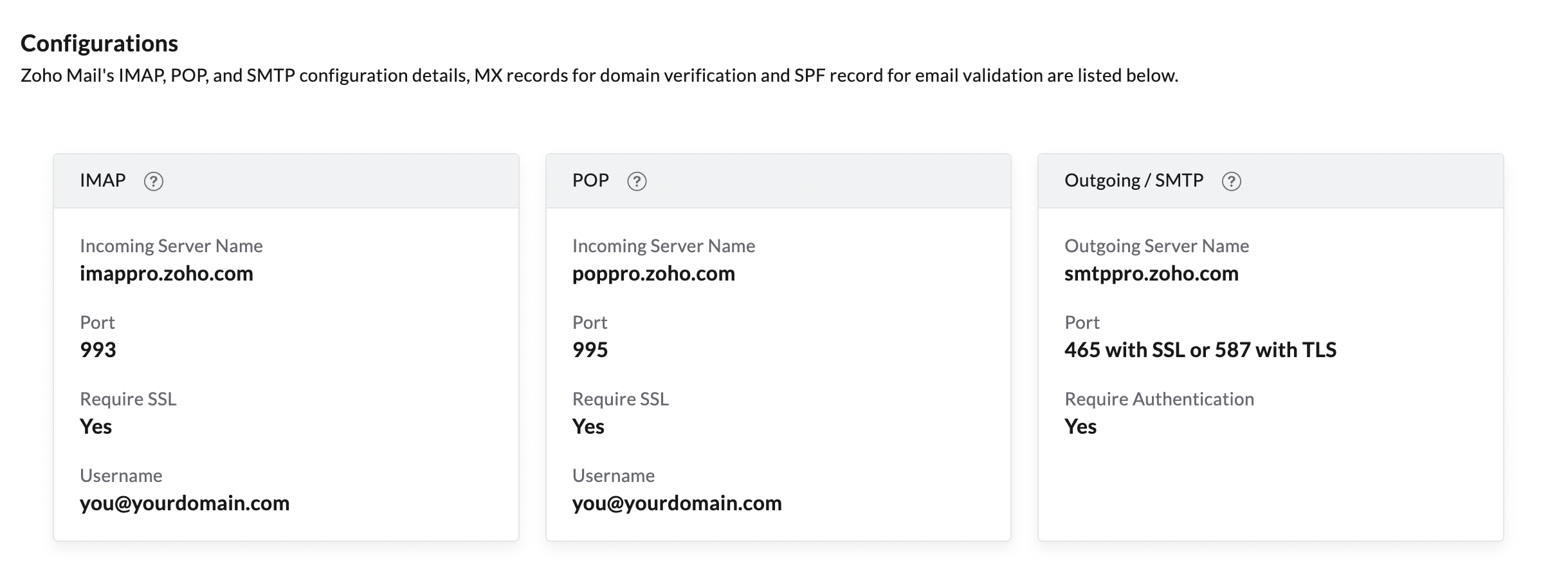Click the POP Incoming Server Name label

point(664,246)
